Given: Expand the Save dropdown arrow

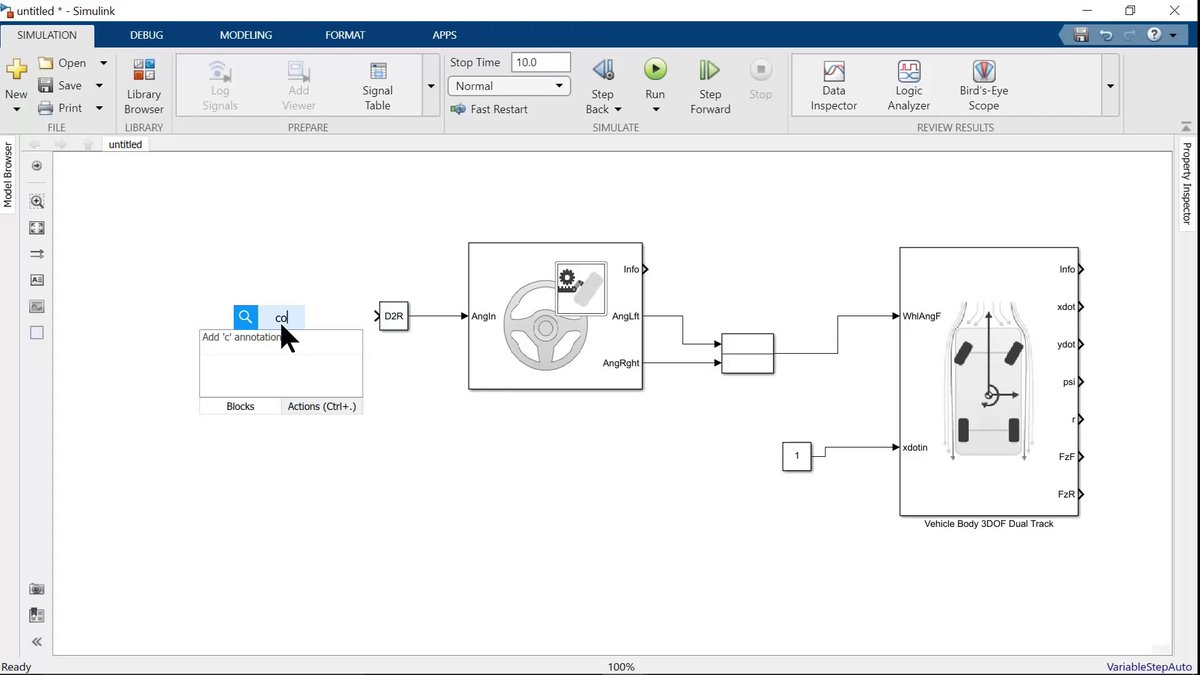Looking at the screenshot, I should pyautogui.click(x=99, y=86).
